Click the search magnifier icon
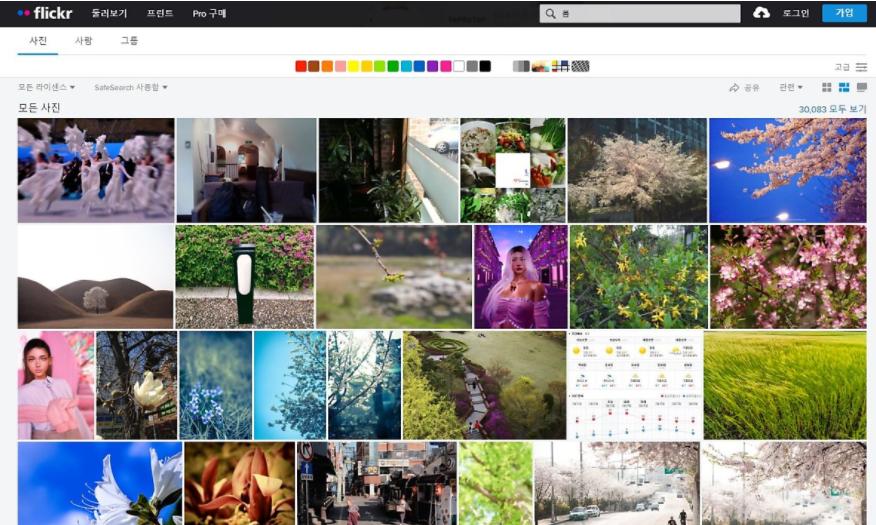The height and width of the screenshot is (525, 876). [550, 13]
